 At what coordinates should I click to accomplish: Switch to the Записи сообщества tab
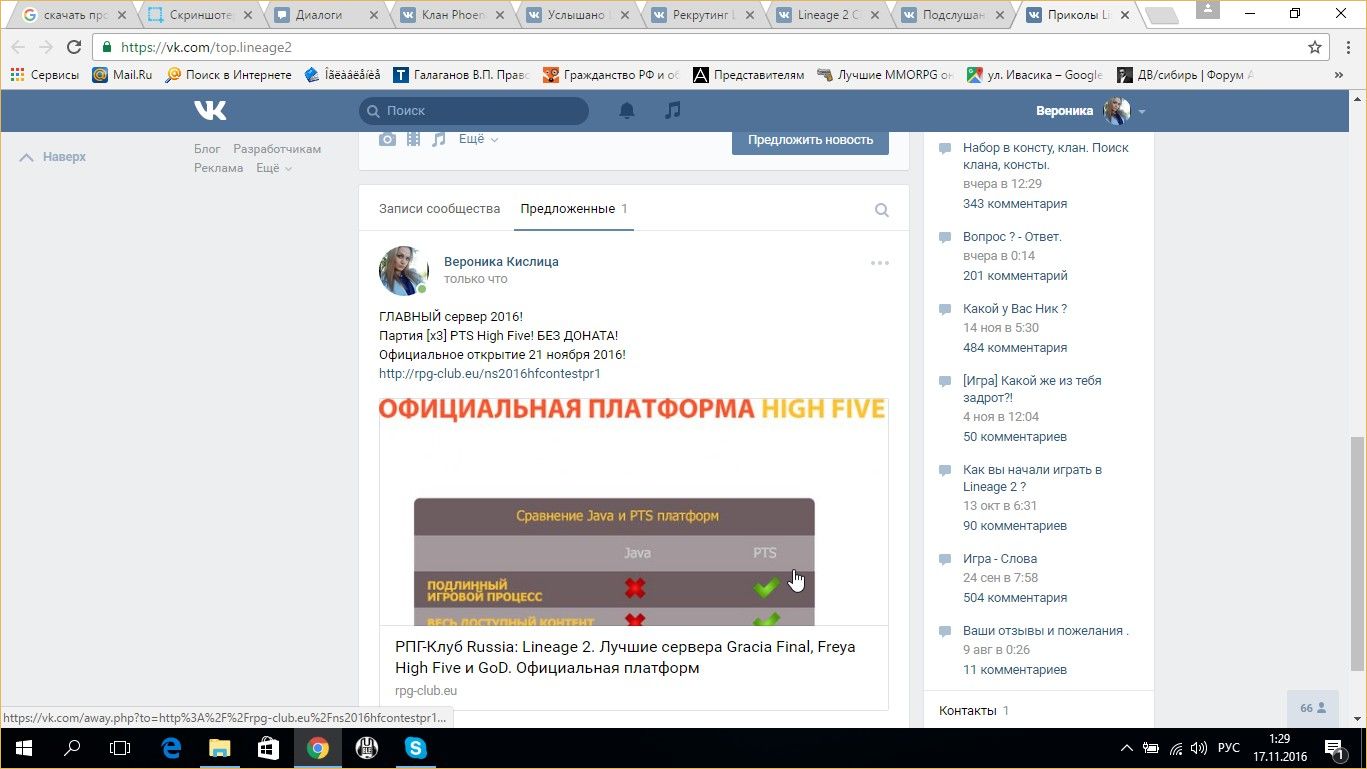(x=439, y=209)
